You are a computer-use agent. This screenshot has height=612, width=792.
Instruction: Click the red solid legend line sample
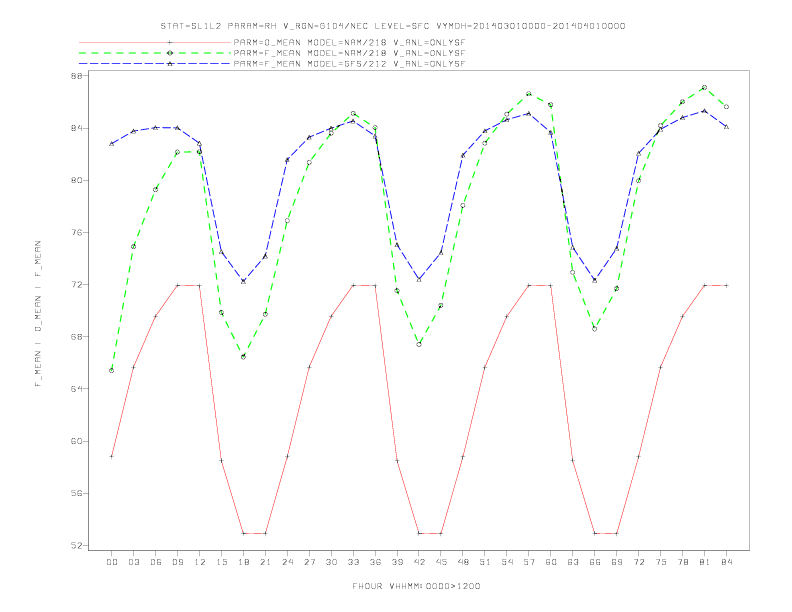(x=155, y=43)
